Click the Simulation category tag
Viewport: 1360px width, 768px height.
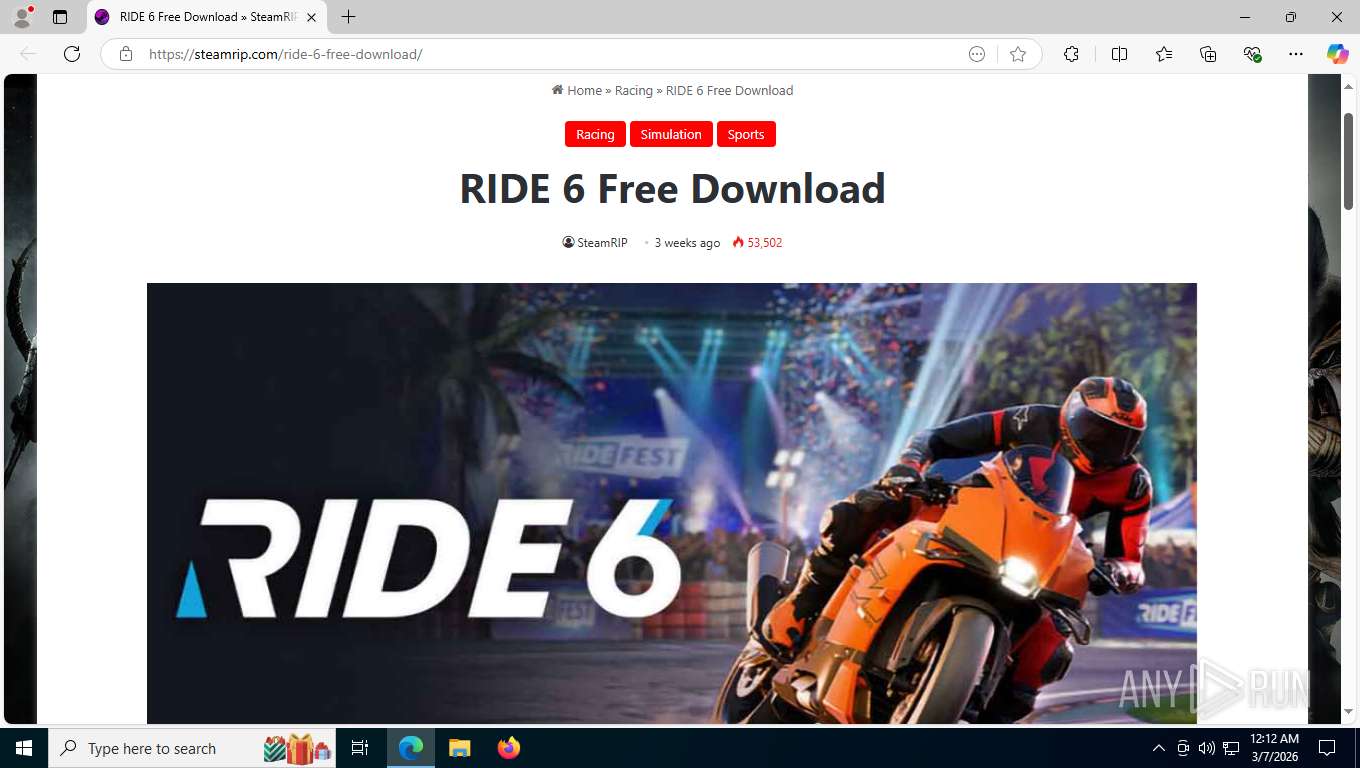click(x=671, y=134)
